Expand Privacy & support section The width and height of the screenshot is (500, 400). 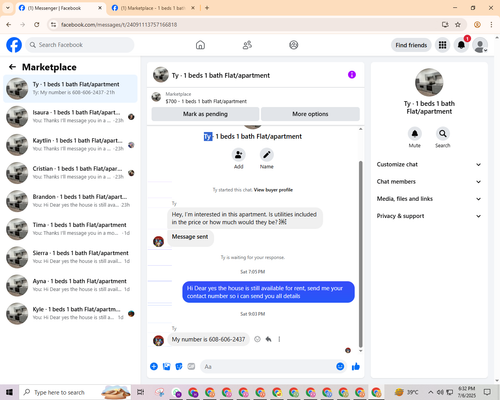(x=429, y=216)
